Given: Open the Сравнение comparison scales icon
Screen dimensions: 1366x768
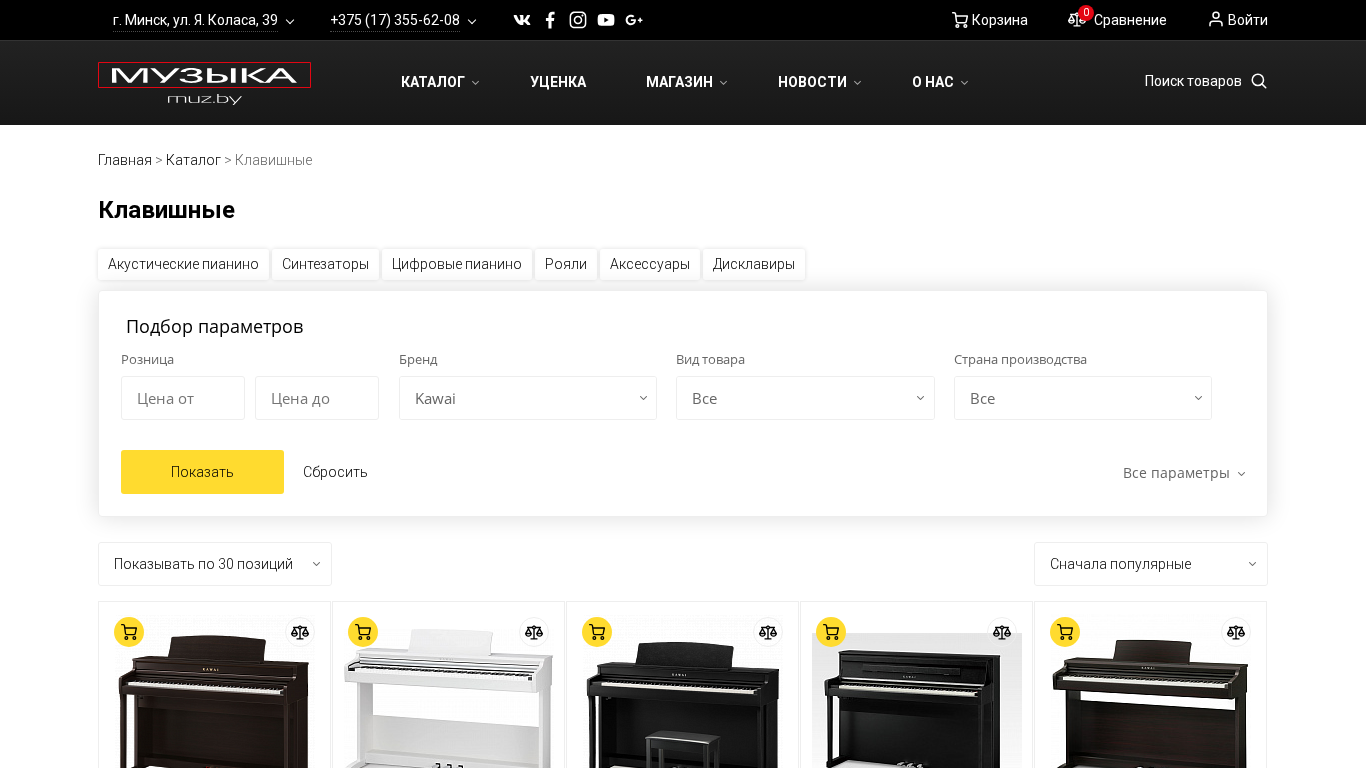Looking at the screenshot, I should click(x=1076, y=19).
